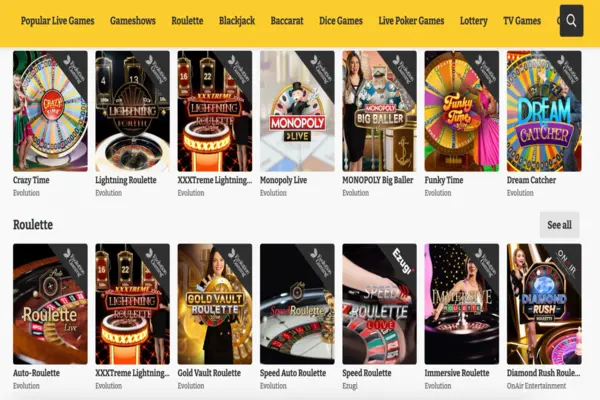The image size is (600, 400).
Task: Click the search magnifier icon
Action: [x=571, y=21]
